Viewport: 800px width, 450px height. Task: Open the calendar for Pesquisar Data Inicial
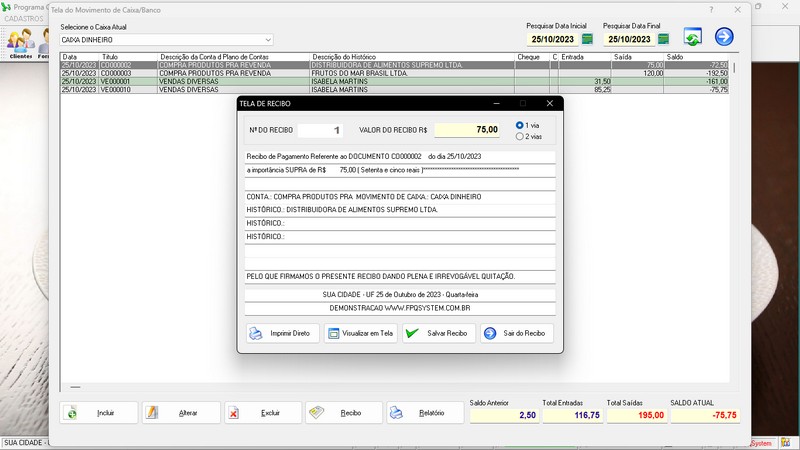587,39
